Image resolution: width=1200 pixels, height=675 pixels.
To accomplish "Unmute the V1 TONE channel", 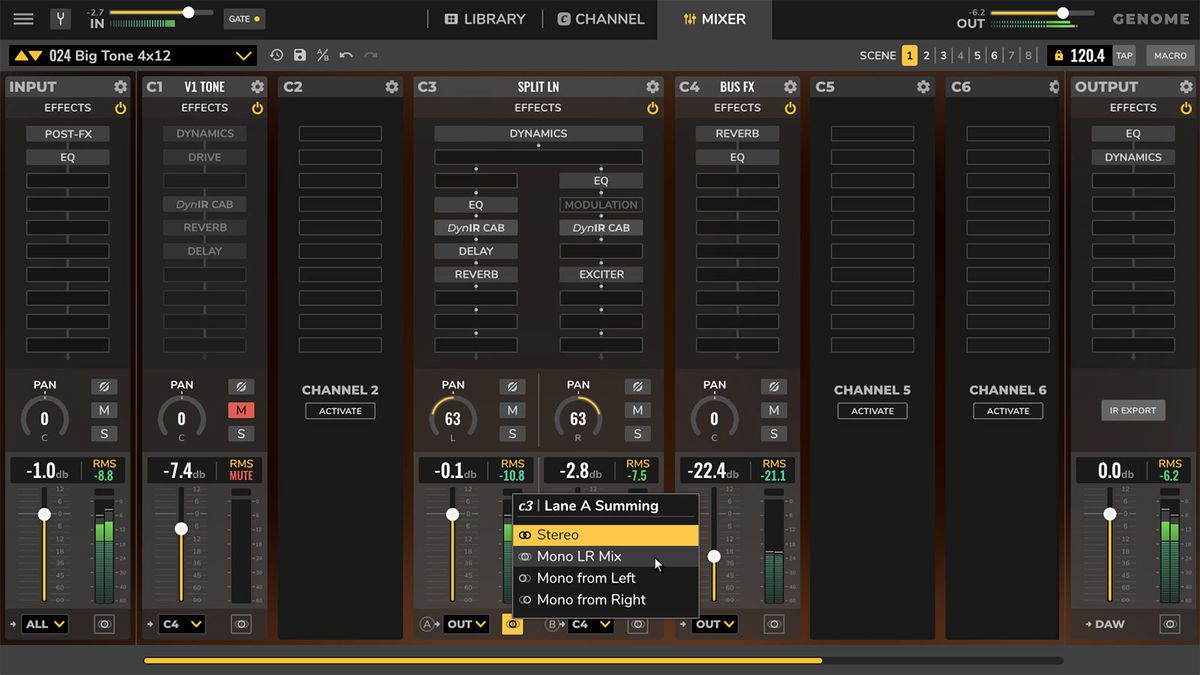I will pyautogui.click(x=240, y=410).
